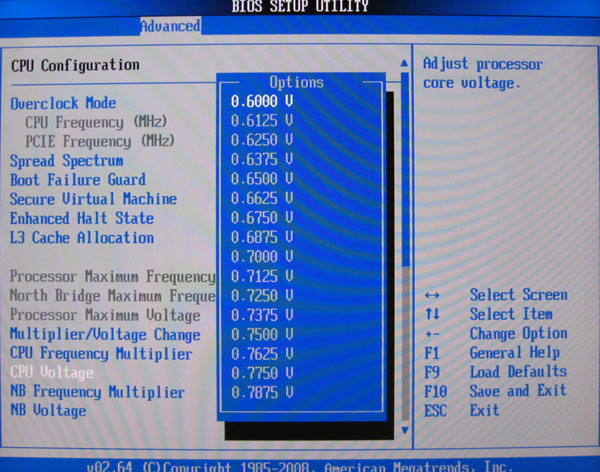
Task: Click the left-right arrows key icon
Action: [x=432, y=296]
